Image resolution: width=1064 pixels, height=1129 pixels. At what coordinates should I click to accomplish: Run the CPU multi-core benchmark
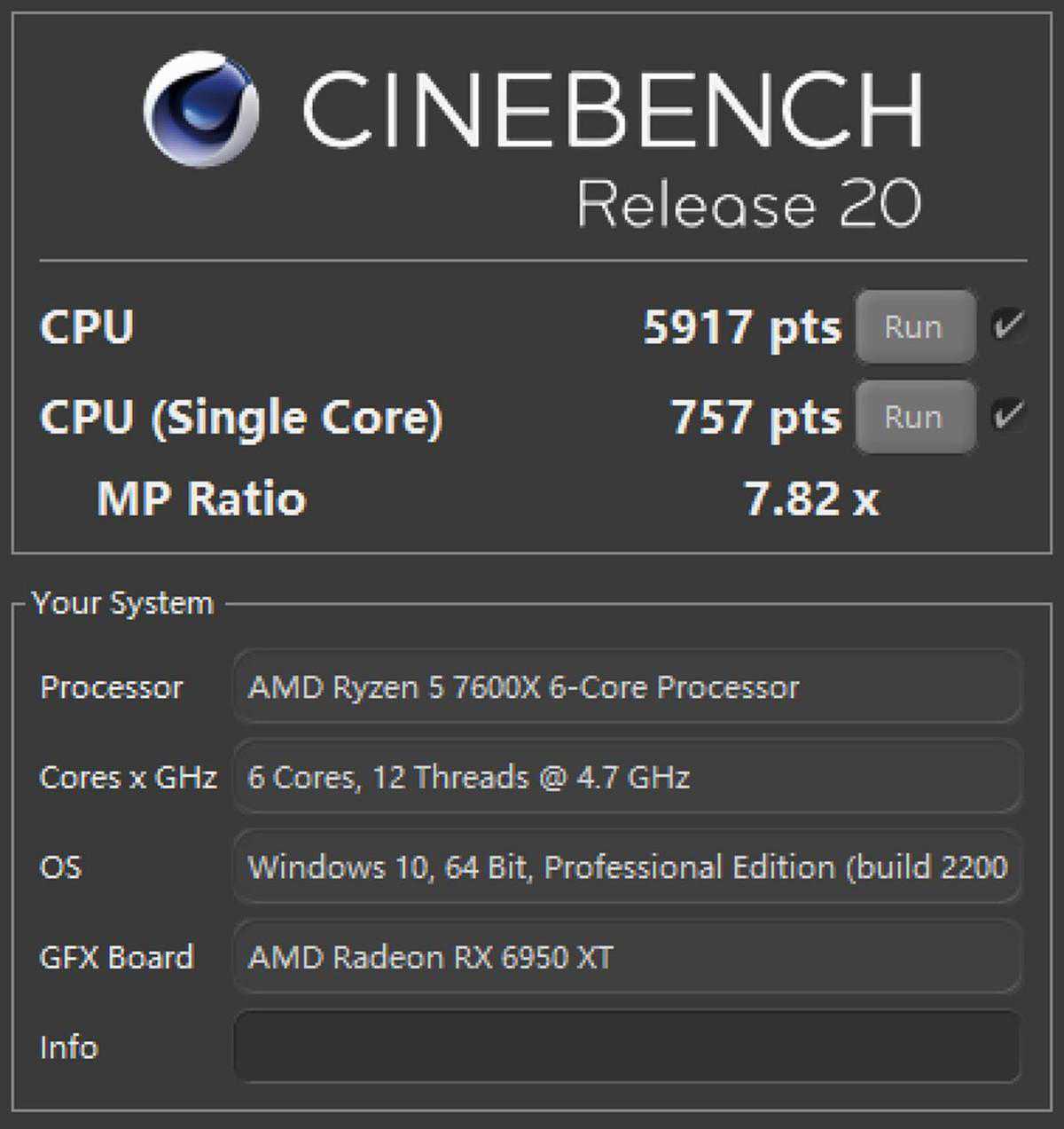(914, 326)
